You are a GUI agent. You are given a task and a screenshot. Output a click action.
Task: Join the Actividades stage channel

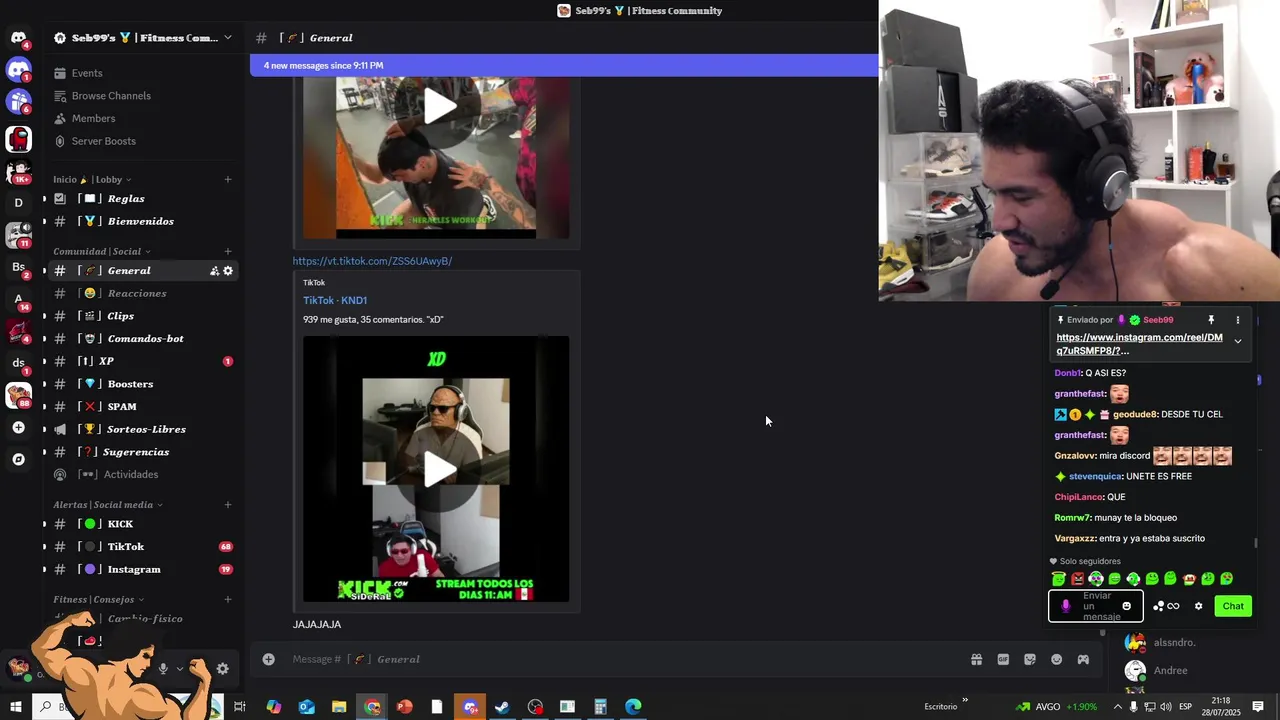[143, 475]
